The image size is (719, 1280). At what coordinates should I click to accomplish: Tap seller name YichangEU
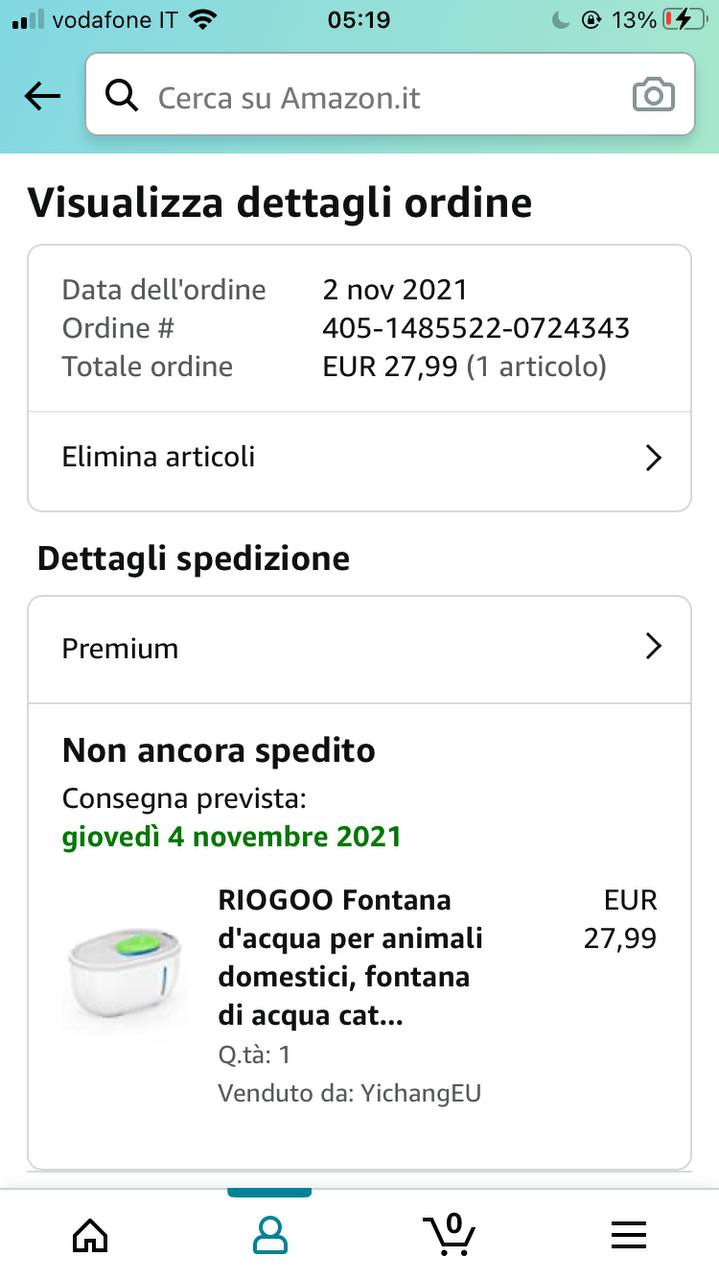pos(419,1093)
